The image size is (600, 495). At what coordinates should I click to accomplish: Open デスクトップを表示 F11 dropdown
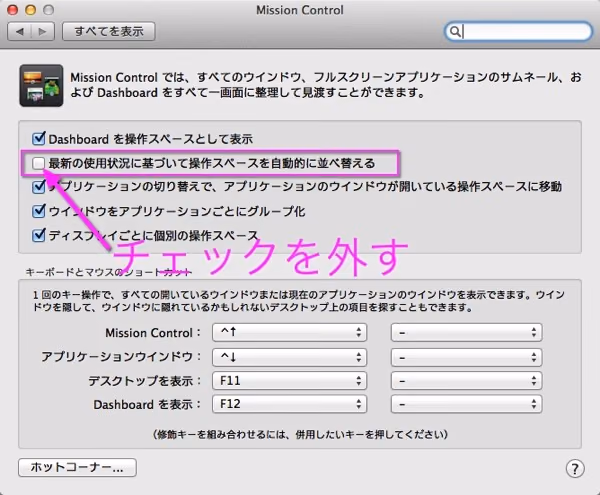pos(289,381)
